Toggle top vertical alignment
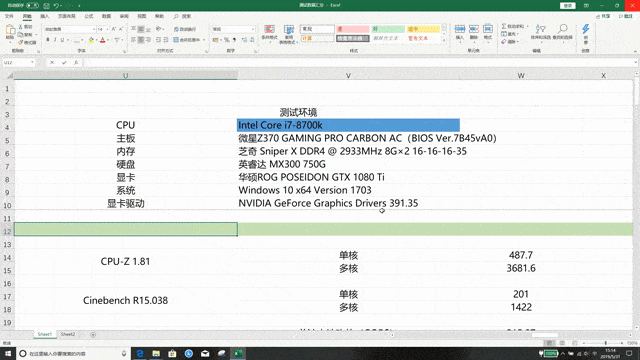The width and height of the screenshot is (640, 360). tap(133, 29)
